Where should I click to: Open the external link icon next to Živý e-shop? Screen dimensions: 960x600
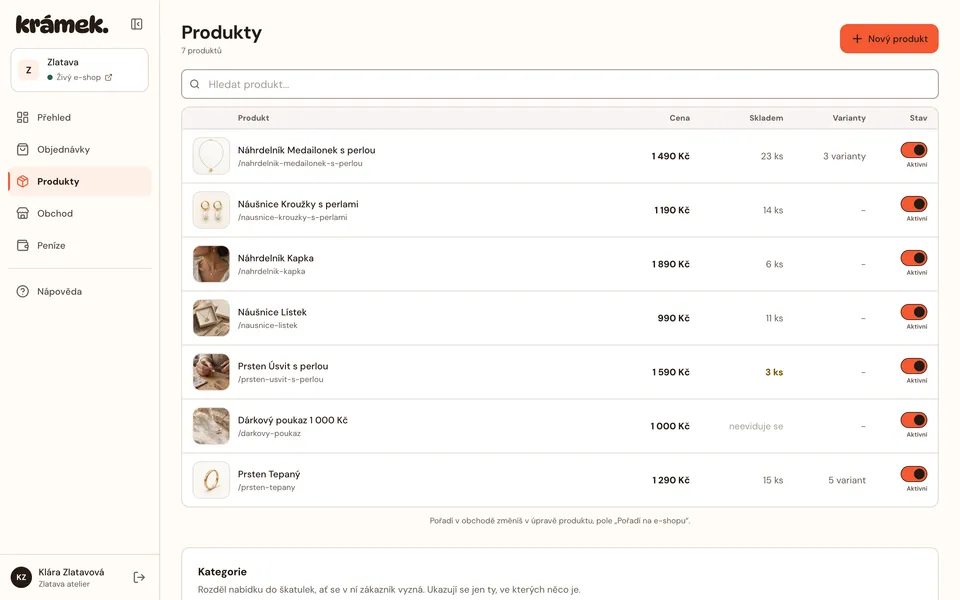tap(108, 77)
